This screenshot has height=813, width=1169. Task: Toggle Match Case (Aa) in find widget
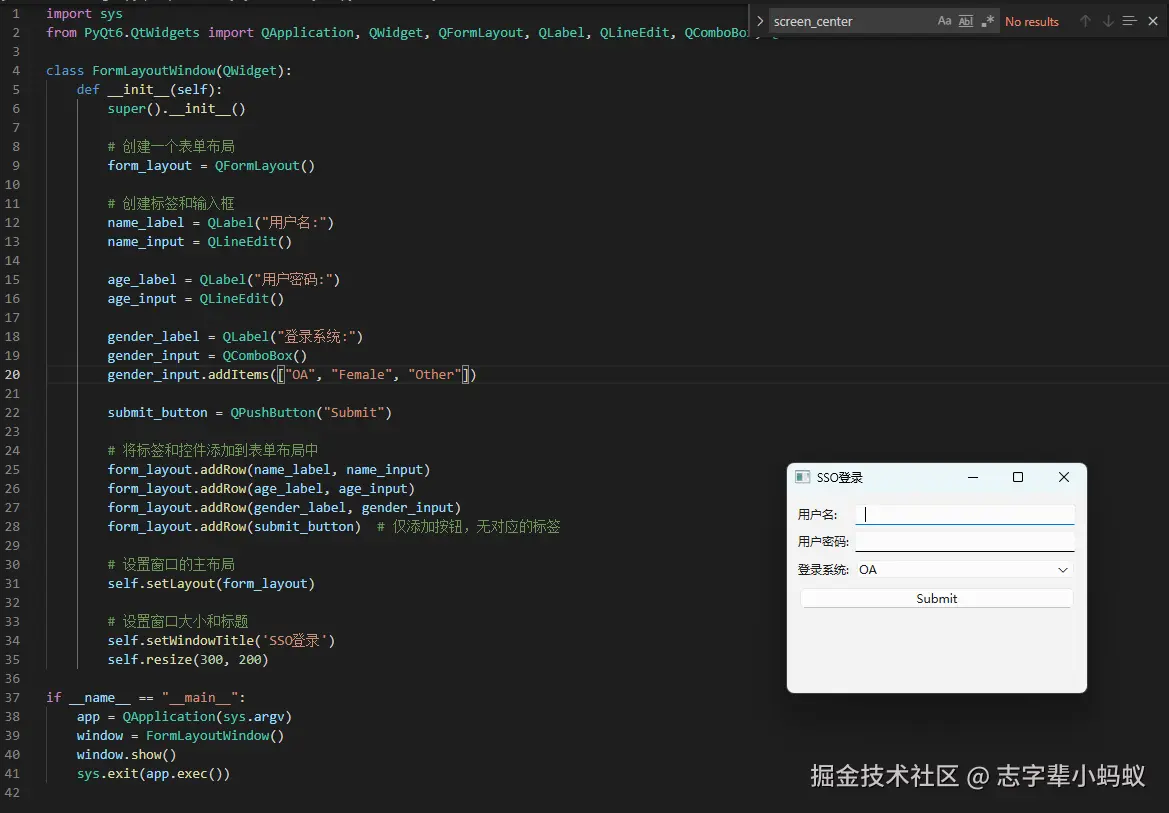[x=945, y=22]
